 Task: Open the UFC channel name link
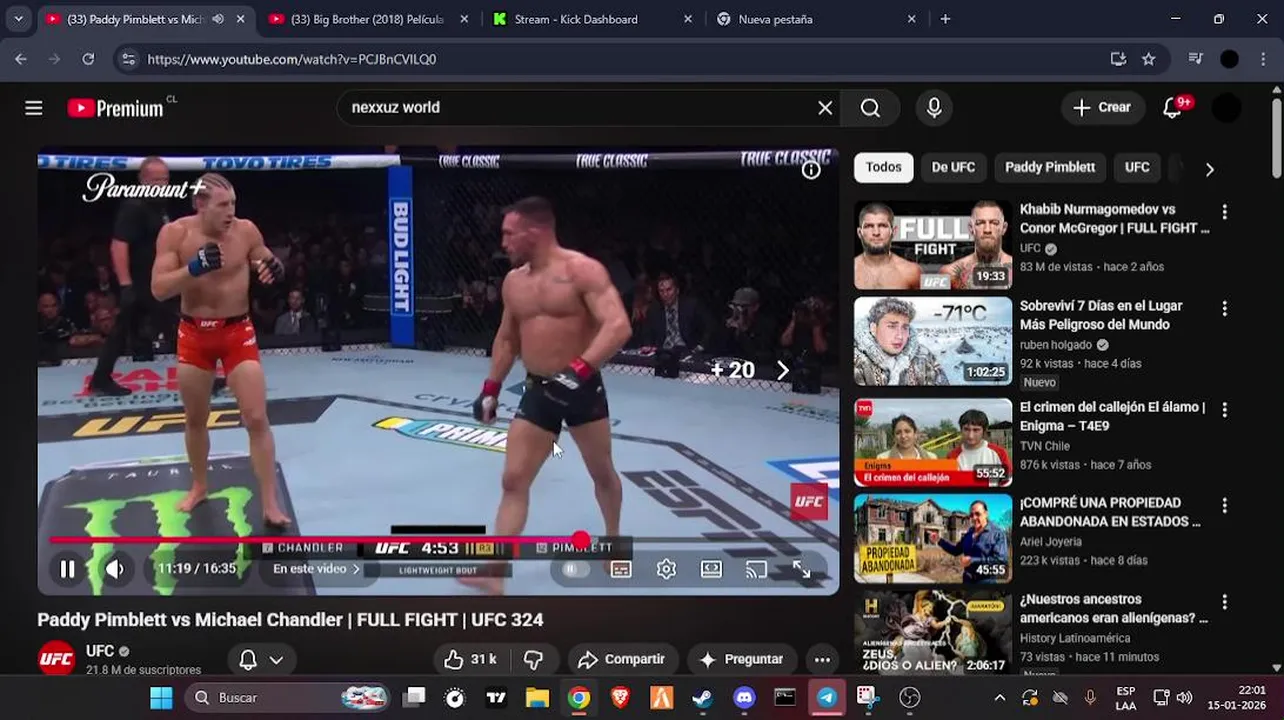click(100, 651)
